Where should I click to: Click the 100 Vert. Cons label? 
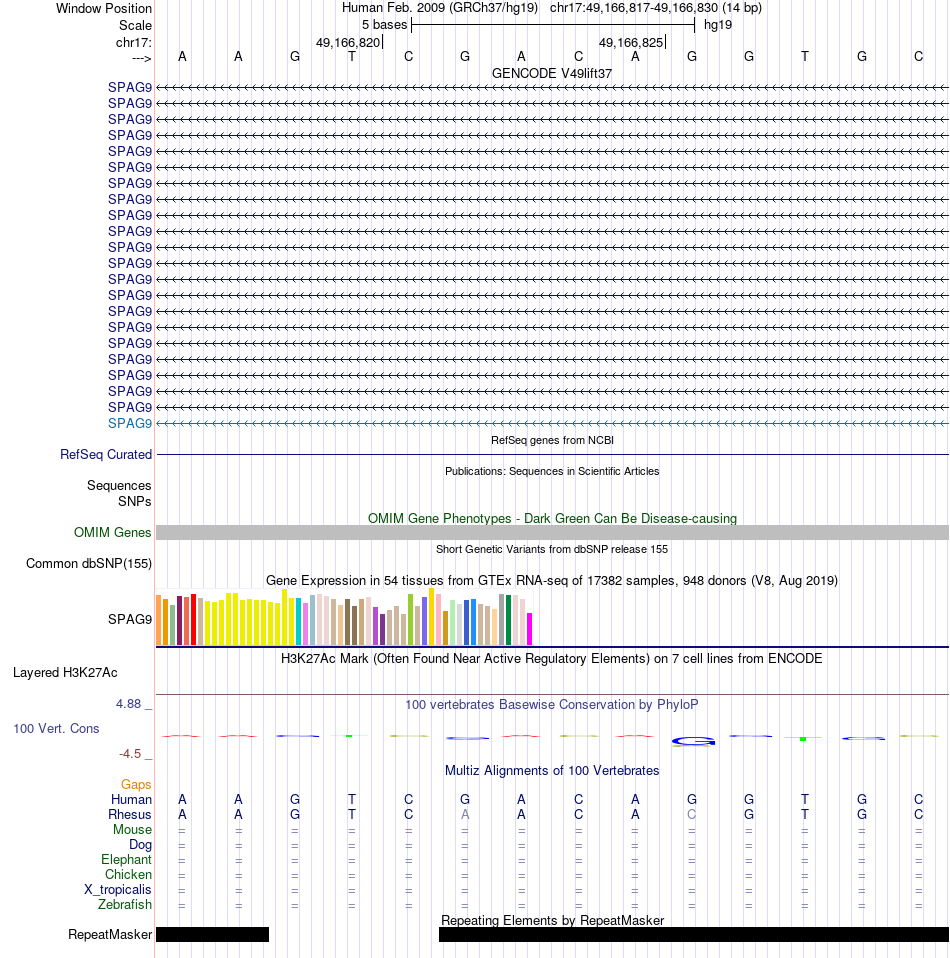pyautogui.click(x=56, y=729)
